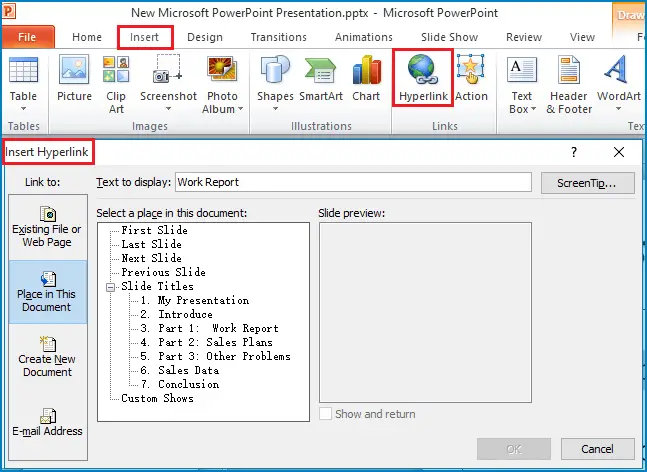Create a Photo Album
The height and width of the screenshot is (472, 647).
[x=222, y=85]
